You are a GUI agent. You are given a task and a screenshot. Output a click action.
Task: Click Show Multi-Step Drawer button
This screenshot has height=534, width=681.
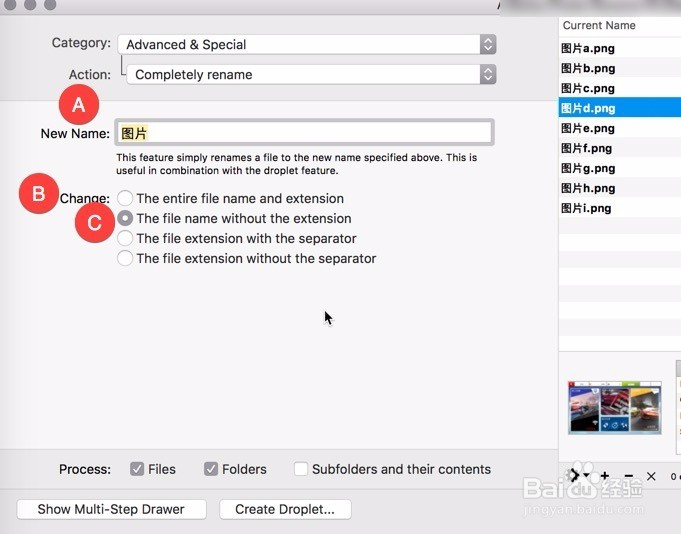[111, 509]
